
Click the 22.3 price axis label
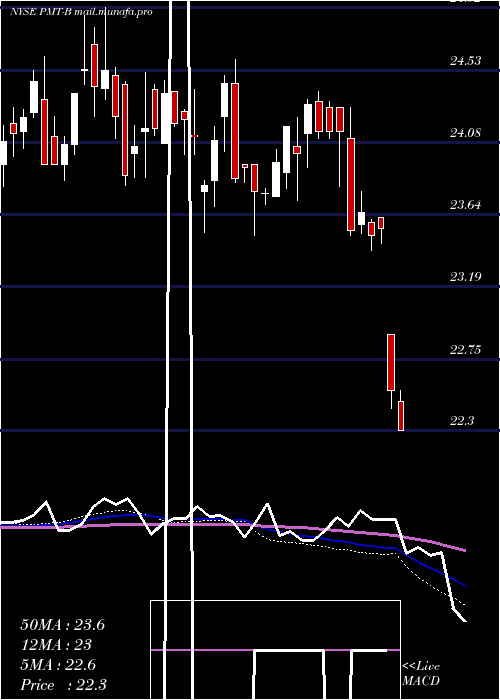pyautogui.click(x=462, y=421)
